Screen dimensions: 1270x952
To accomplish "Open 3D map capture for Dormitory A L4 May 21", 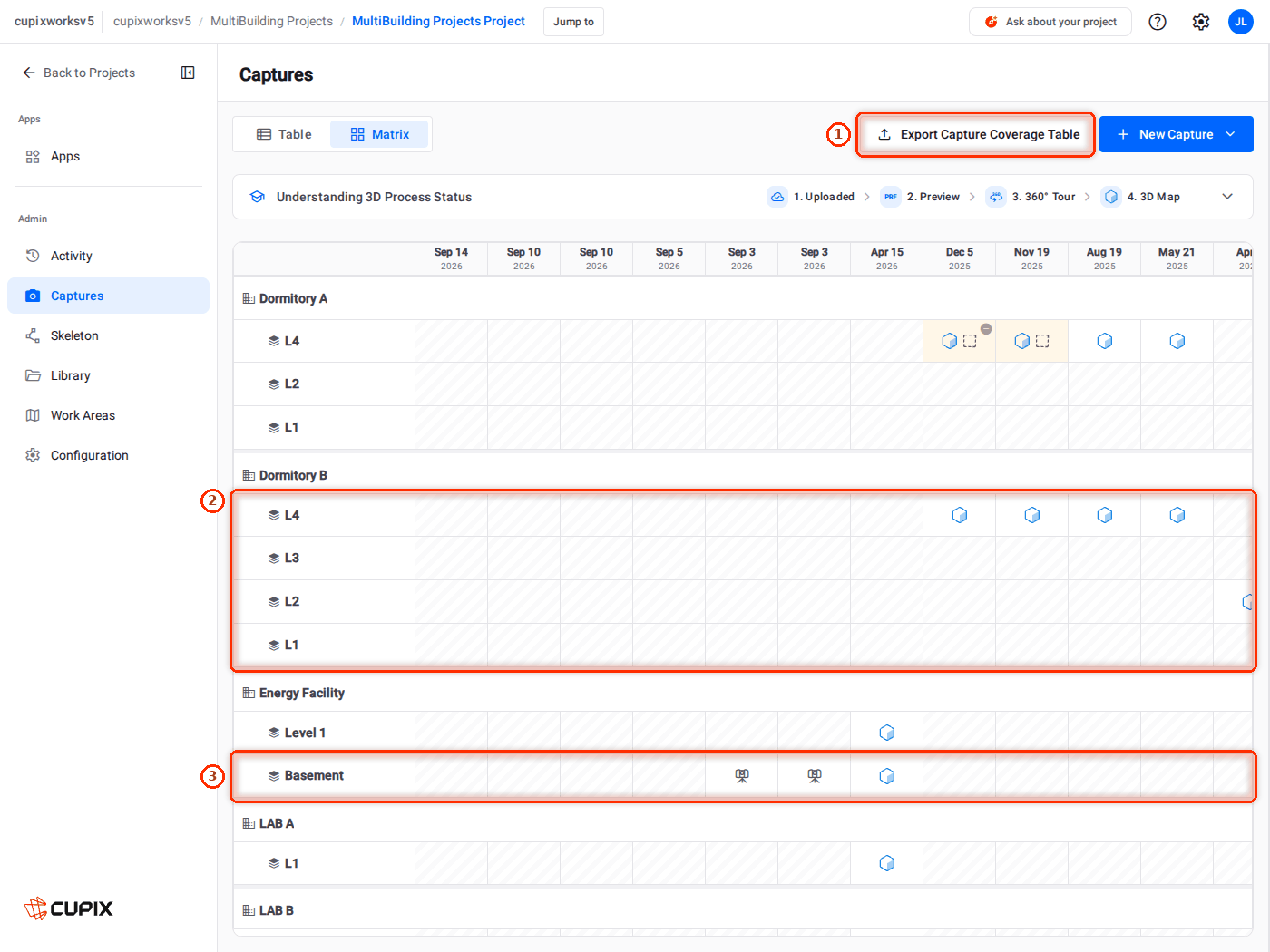I will click(x=1177, y=341).
